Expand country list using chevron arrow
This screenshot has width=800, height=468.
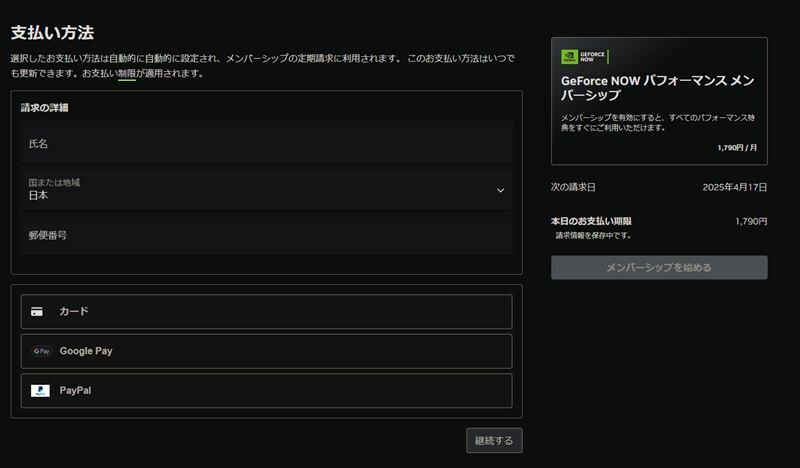click(x=501, y=190)
